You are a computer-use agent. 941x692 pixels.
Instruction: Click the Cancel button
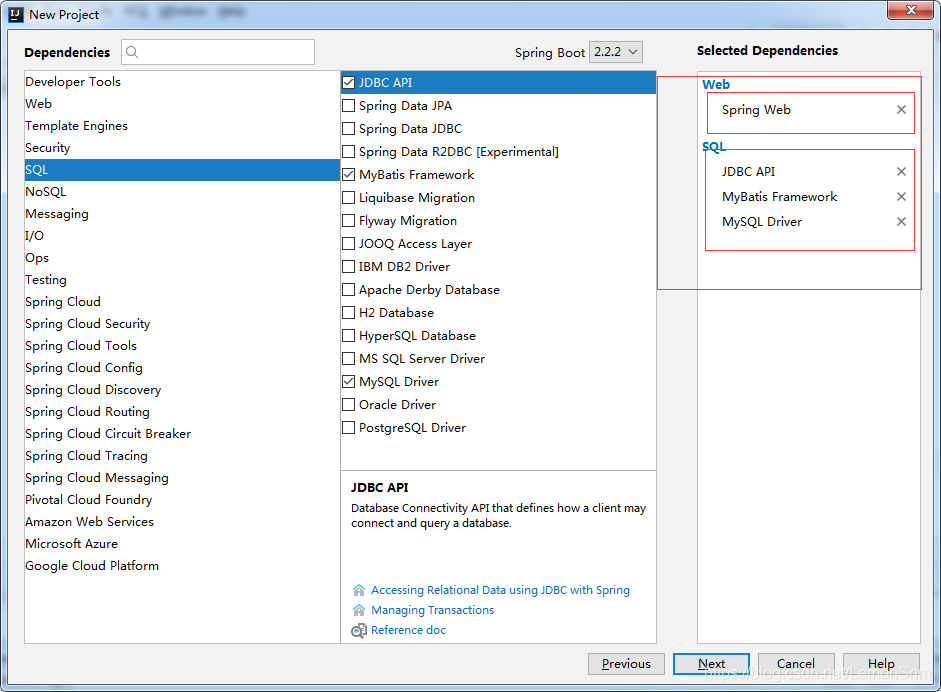tap(796, 664)
